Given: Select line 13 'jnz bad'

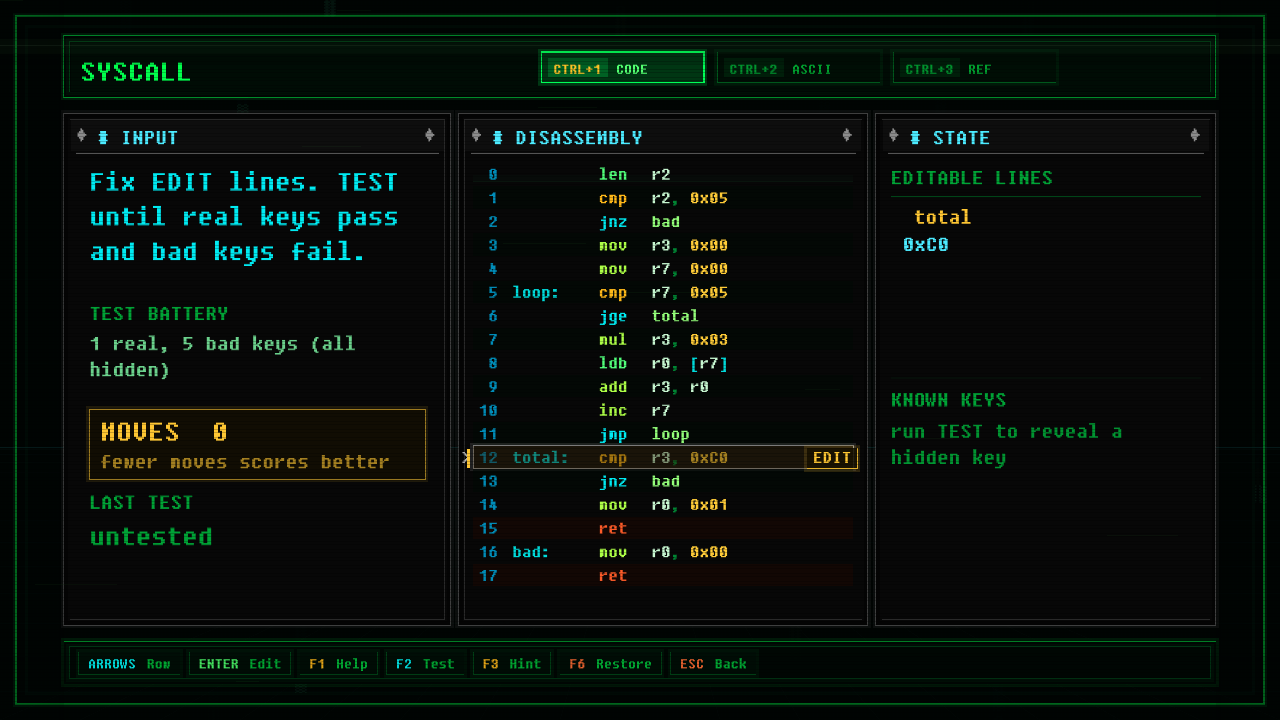Looking at the screenshot, I should click(x=663, y=481).
